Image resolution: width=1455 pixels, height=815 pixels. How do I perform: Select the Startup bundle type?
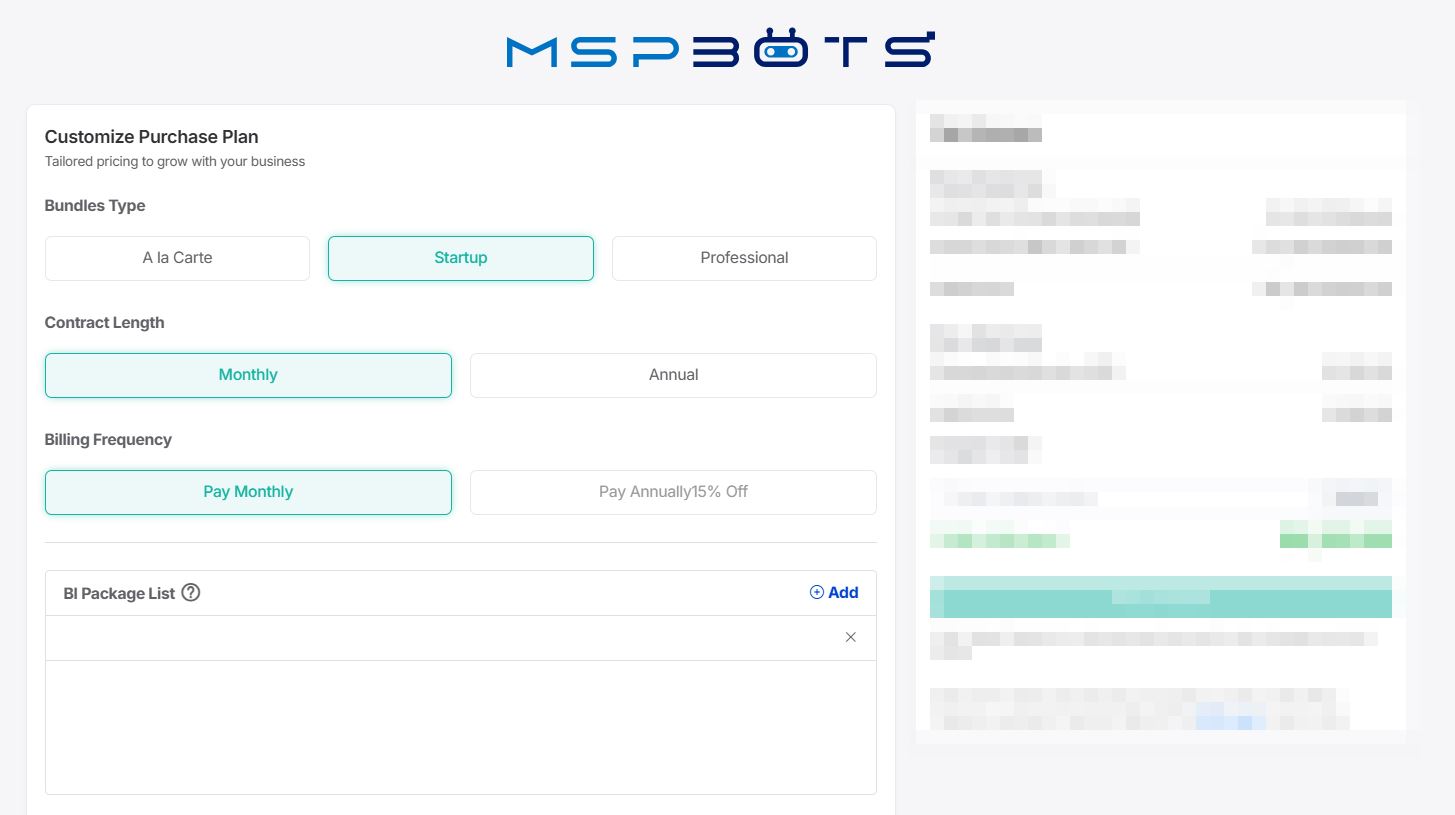pos(461,258)
